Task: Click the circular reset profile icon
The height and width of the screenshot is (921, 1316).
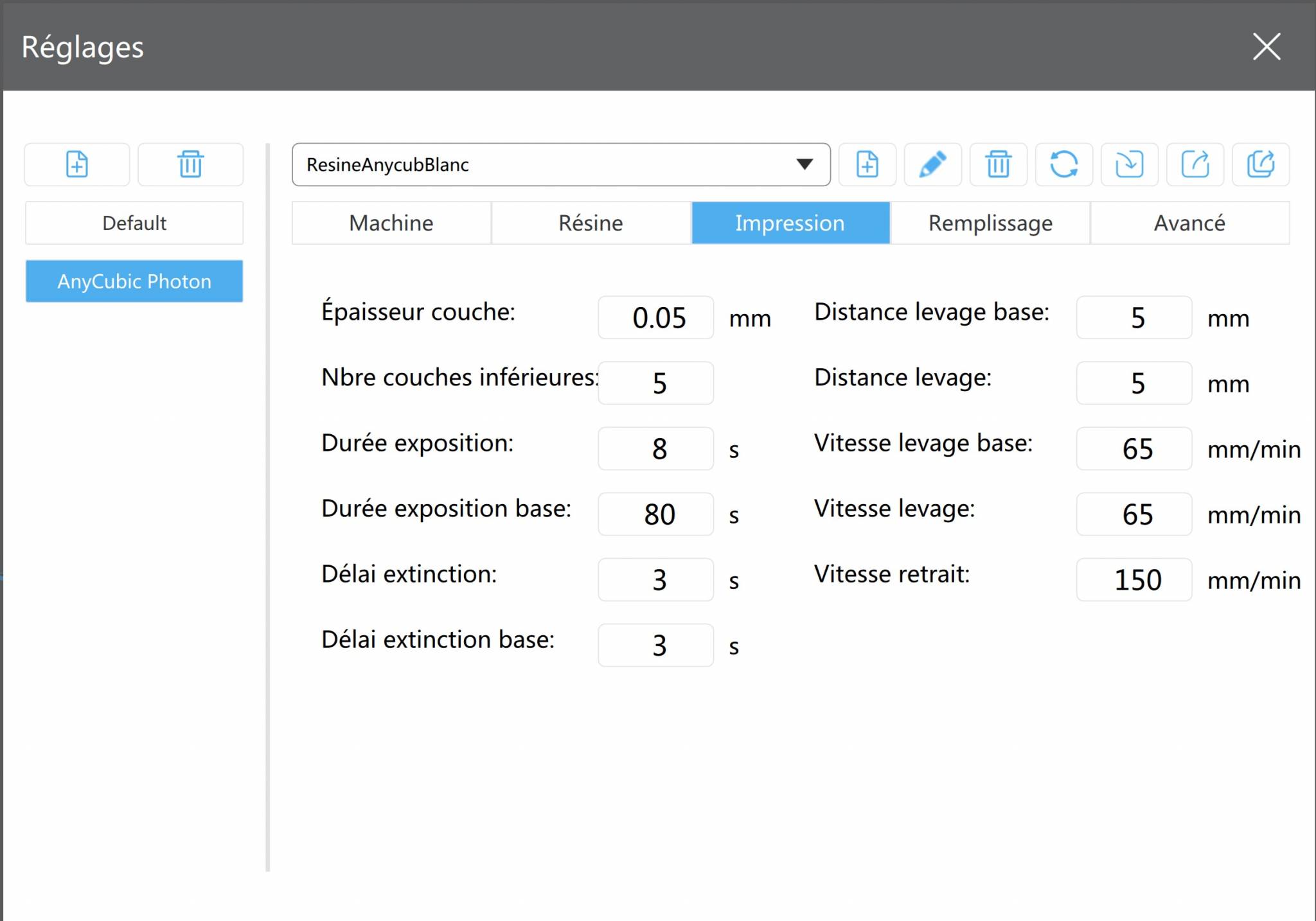Action: (x=1063, y=164)
